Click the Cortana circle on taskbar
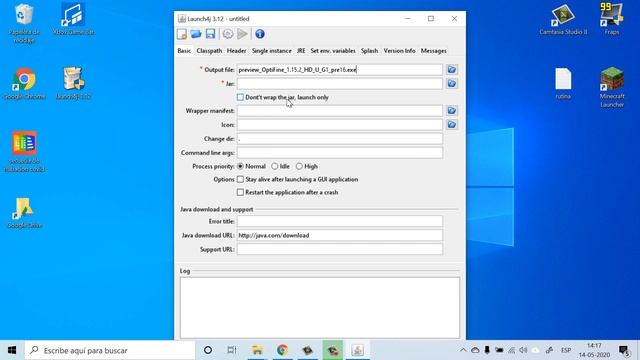 (x=208, y=350)
